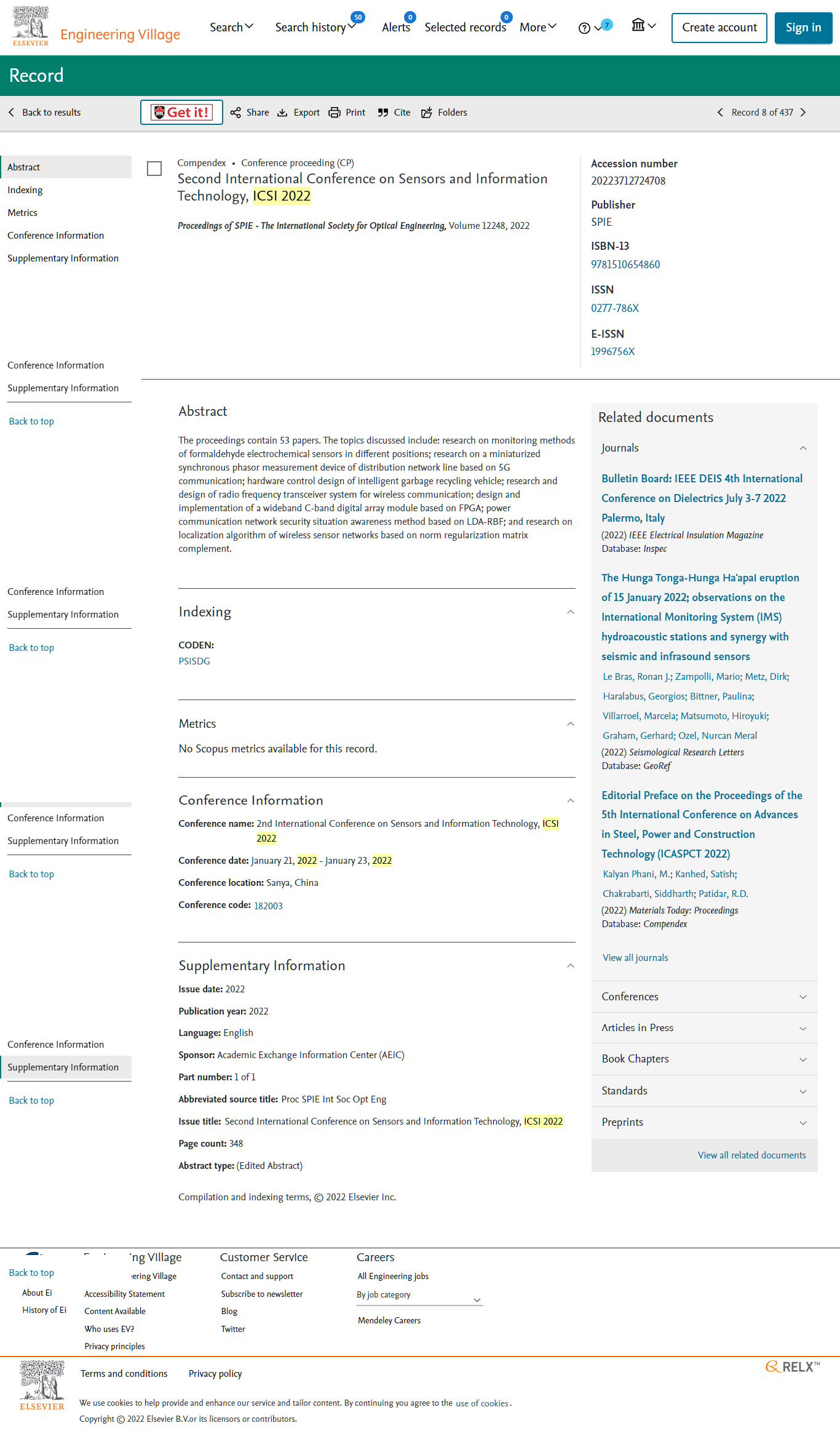Open the institution building icon menu
The image size is (840, 1431).
pyautogui.click(x=638, y=25)
